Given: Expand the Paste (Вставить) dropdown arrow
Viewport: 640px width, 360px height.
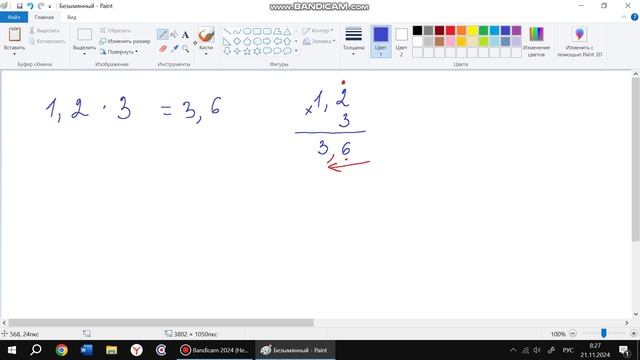Looking at the screenshot, I should coord(14,54).
